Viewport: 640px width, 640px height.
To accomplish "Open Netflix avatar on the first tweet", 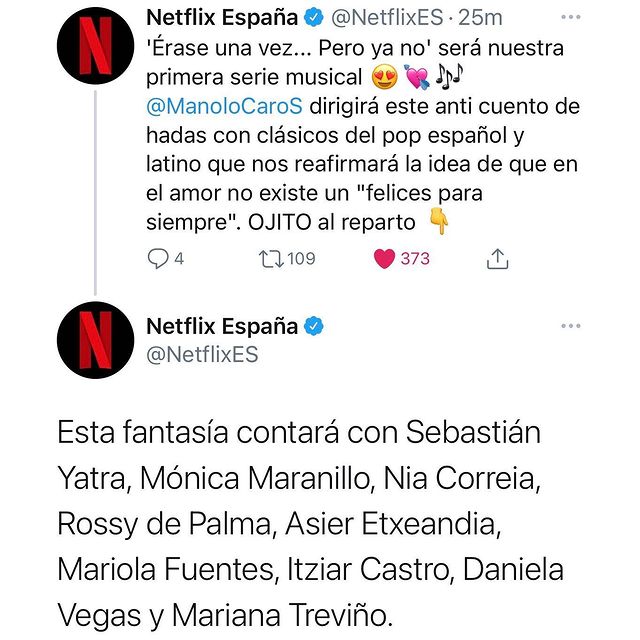I will point(96,50).
